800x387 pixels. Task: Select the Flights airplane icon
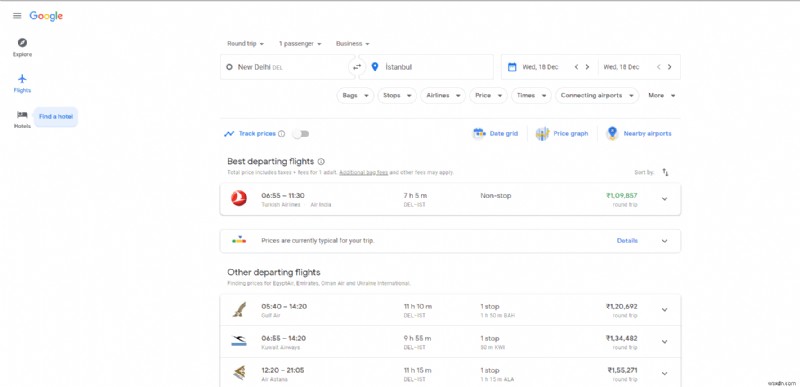click(22, 79)
